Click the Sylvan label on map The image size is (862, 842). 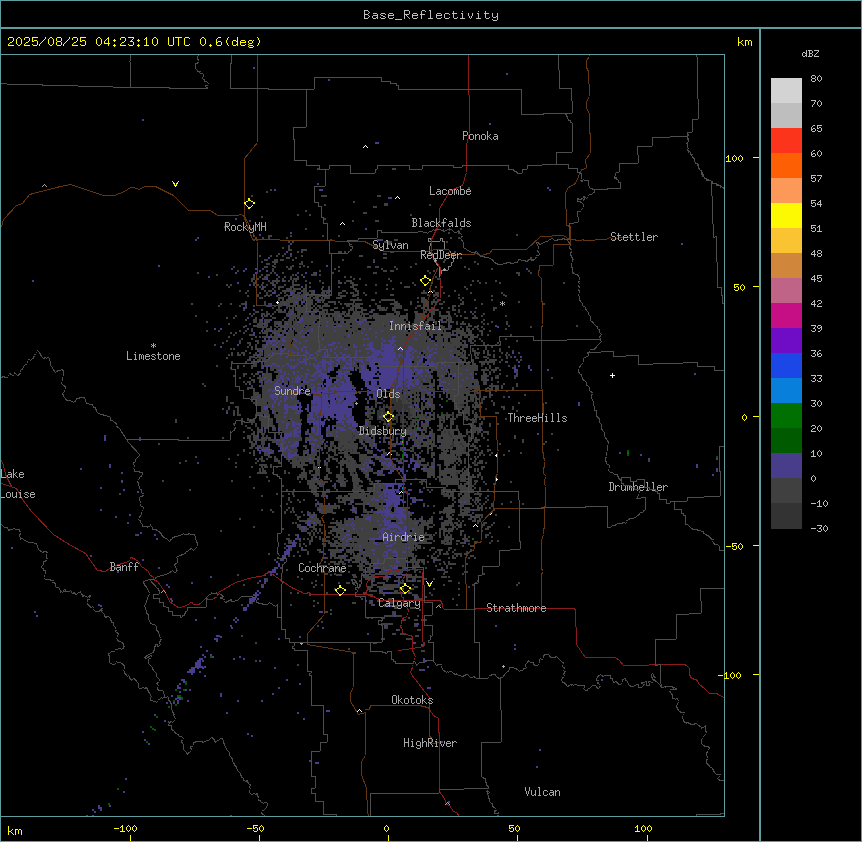pyautogui.click(x=390, y=245)
